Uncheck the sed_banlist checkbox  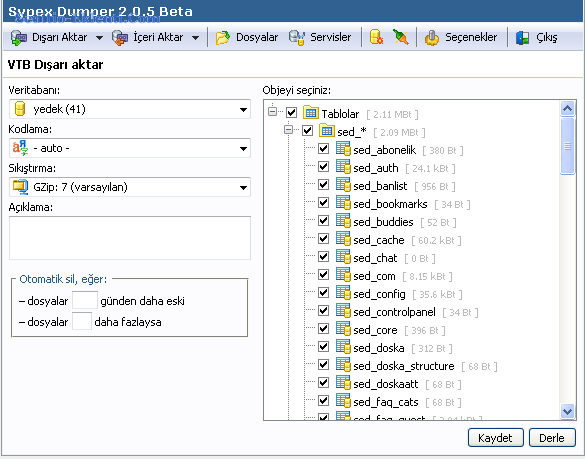point(323,185)
